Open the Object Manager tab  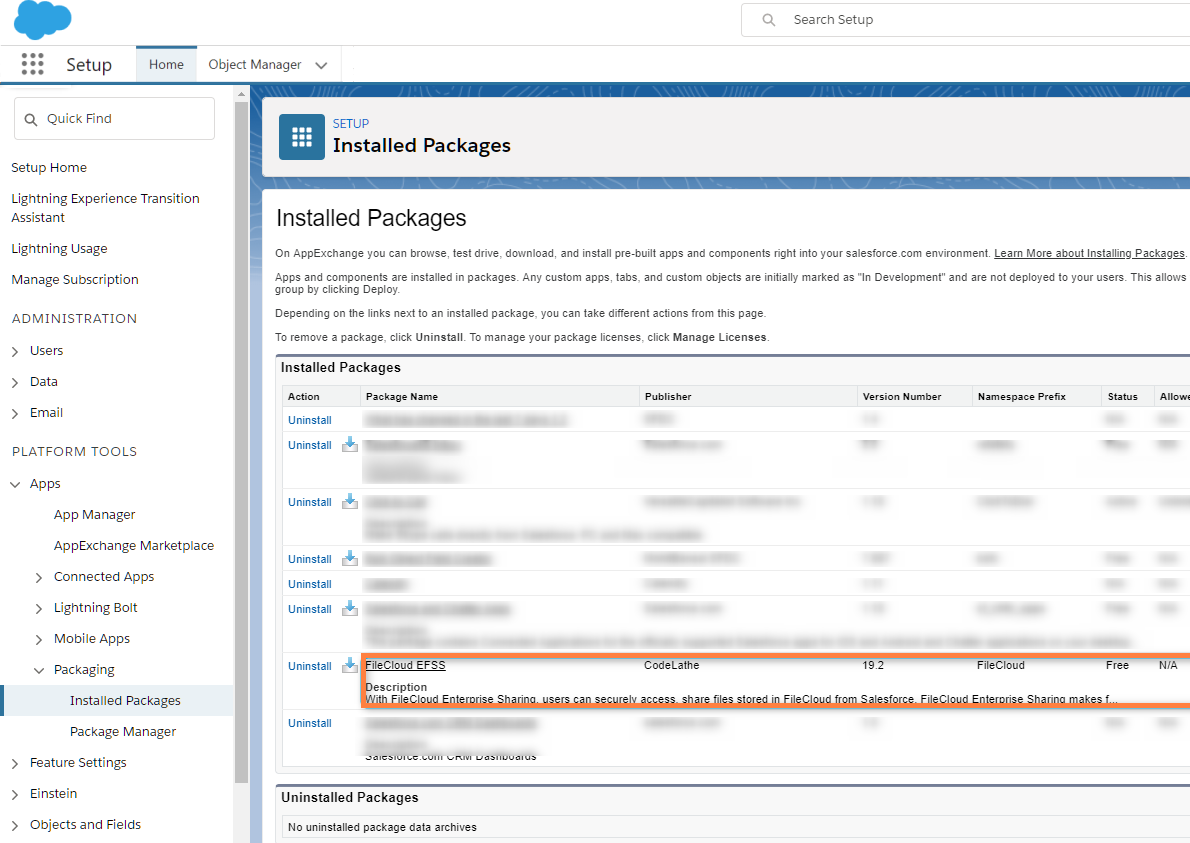point(254,65)
